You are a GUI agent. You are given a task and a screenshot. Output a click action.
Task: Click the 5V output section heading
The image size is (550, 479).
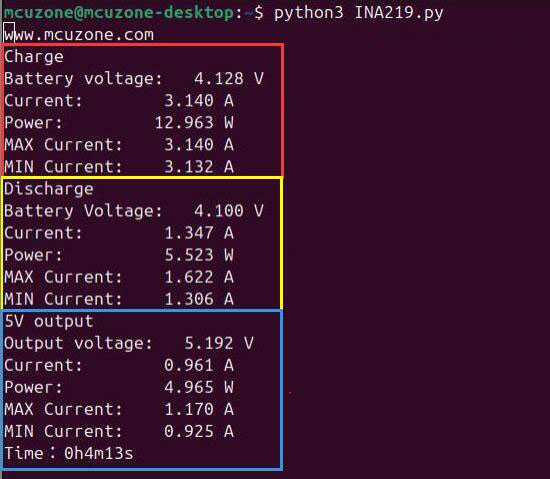tap(49, 322)
